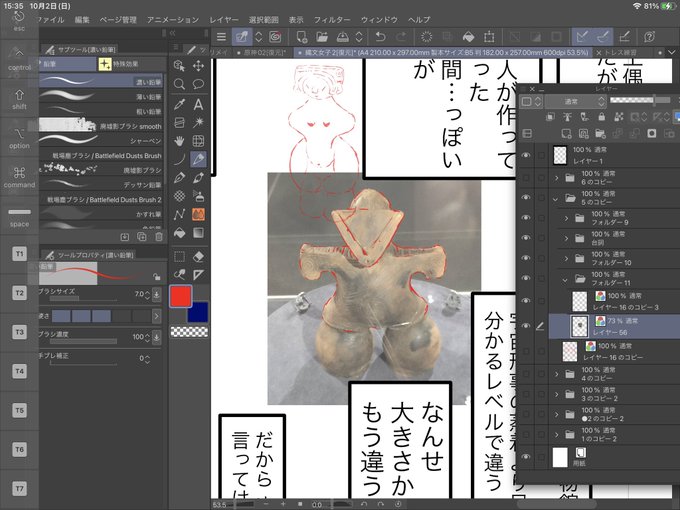Viewport: 680px width, 510px height.
Task: Click the red main color swatch
Action: pos(180,296)
